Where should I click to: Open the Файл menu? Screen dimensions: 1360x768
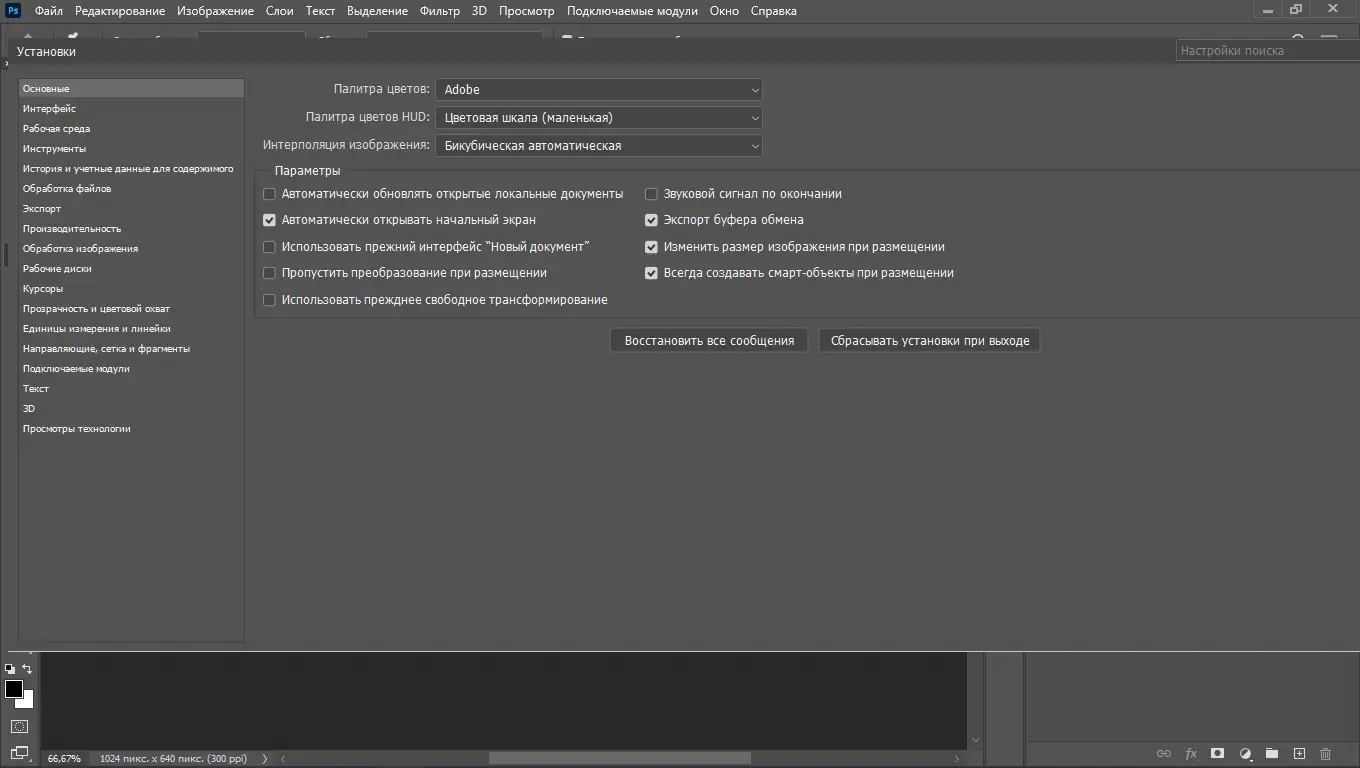tap(48, 11)
